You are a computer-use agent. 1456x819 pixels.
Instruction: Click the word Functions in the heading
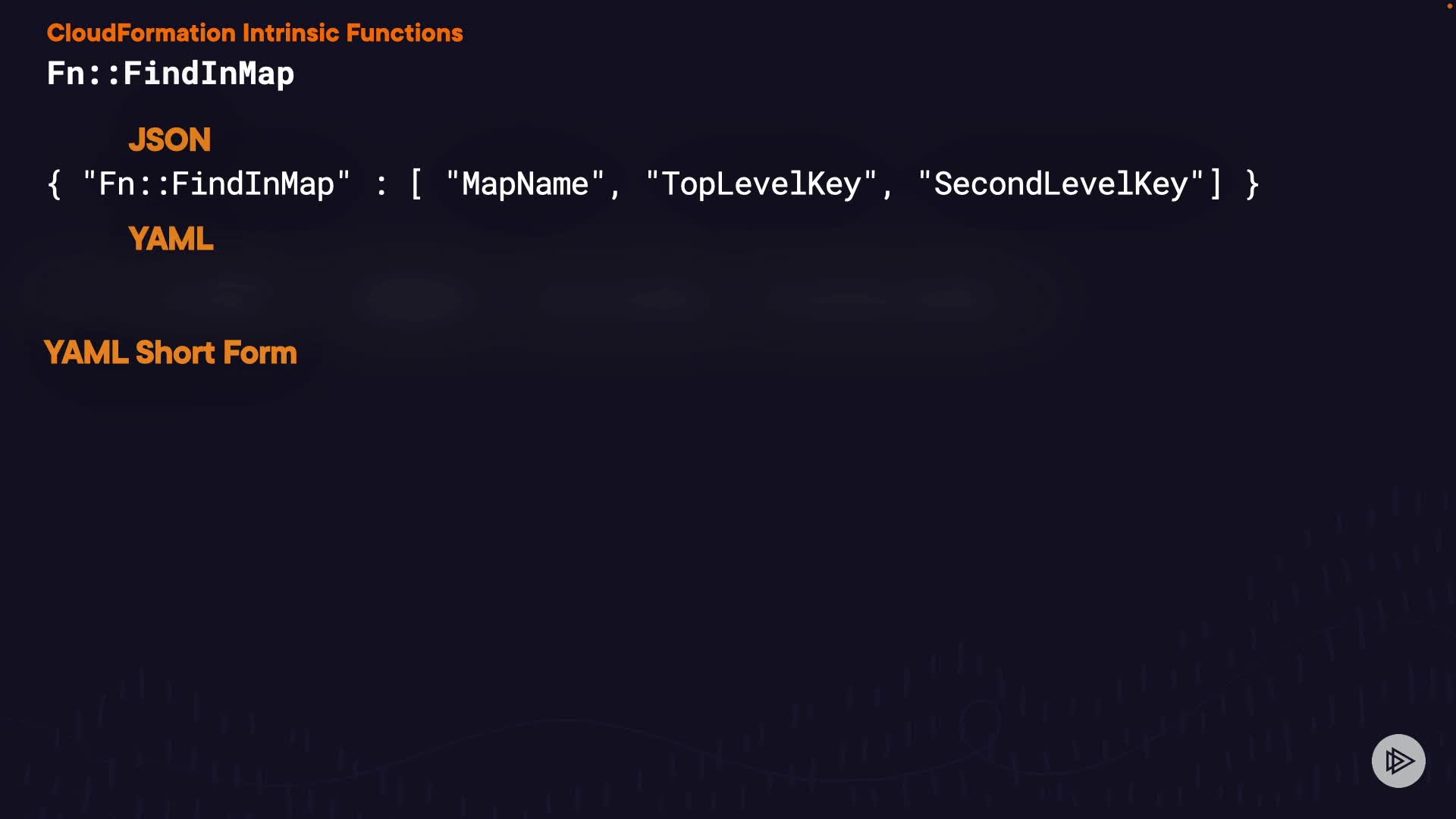click(404, 33)
